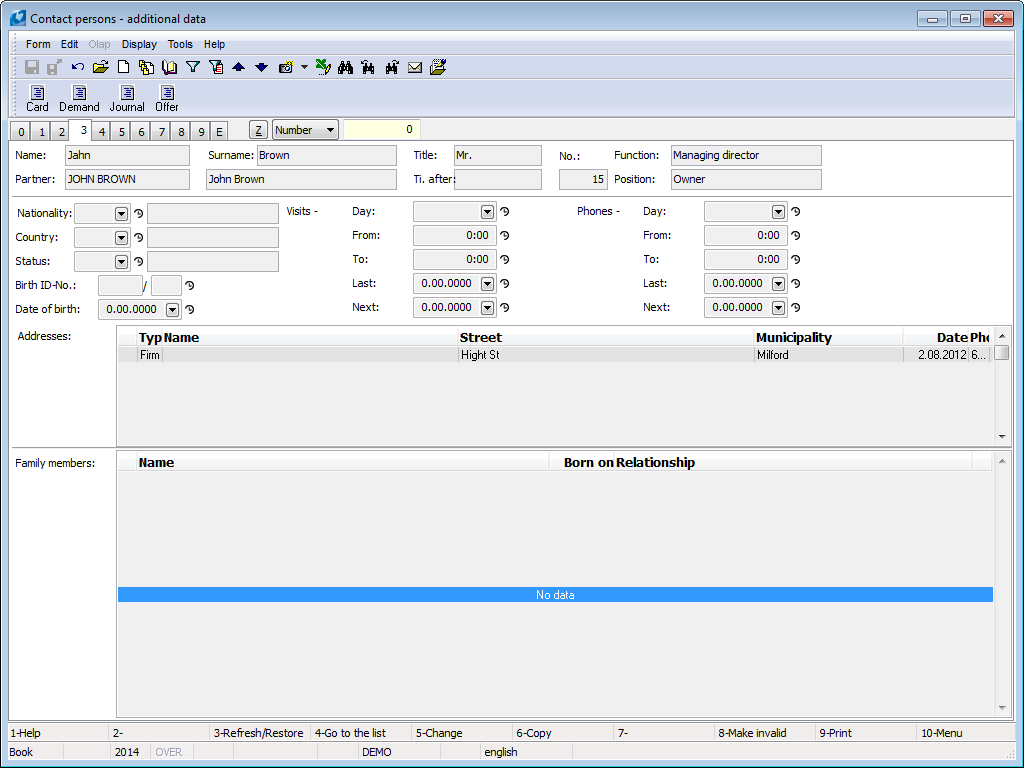Click the 9-Print function button
The width and height of the screenshot is (1024, 768).
[x=865, y=733]
